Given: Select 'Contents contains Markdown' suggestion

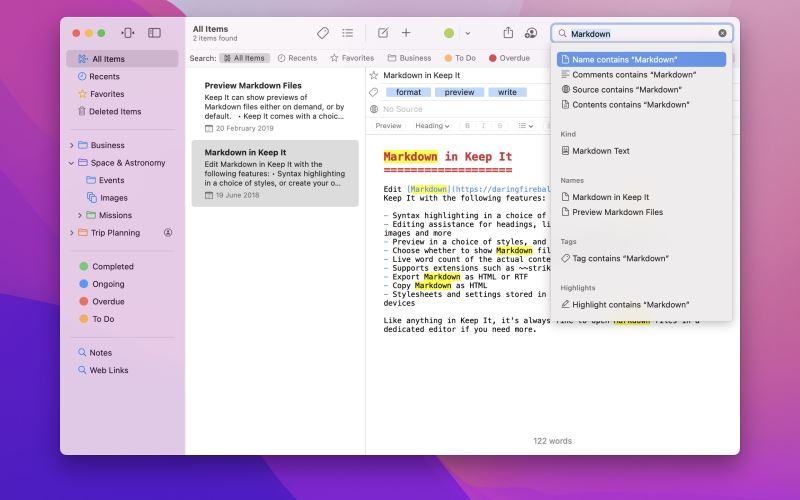Looking at the screenshot, I should coord(641,105).
